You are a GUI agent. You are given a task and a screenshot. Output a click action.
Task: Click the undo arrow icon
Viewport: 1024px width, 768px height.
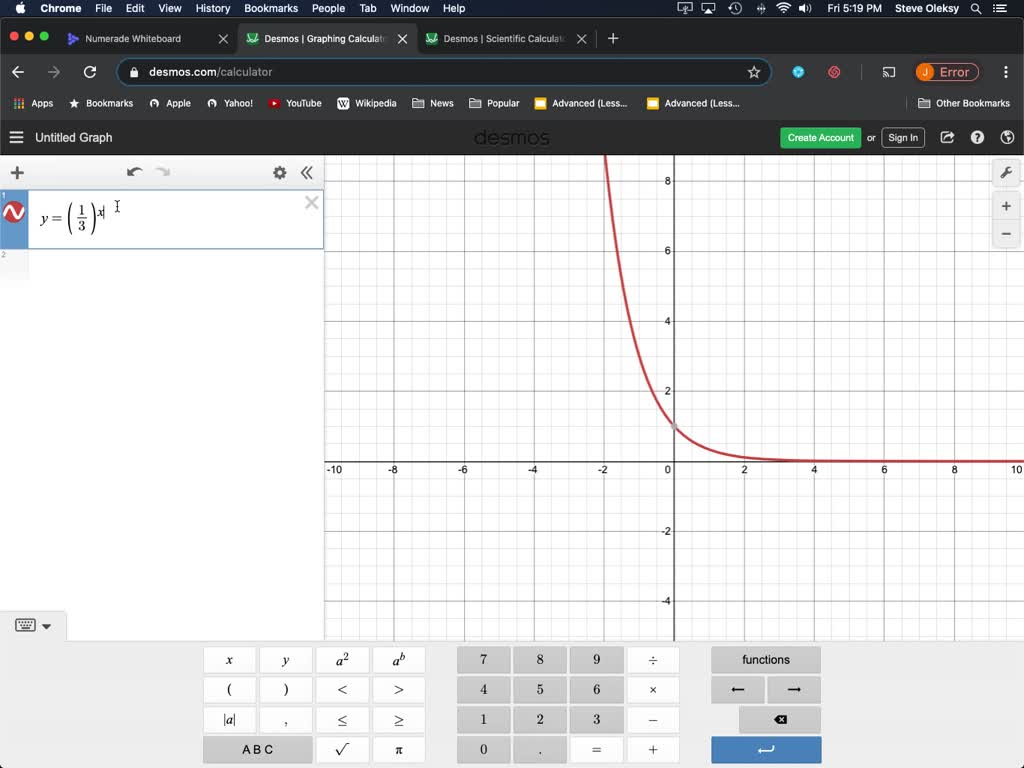point(134,172)
